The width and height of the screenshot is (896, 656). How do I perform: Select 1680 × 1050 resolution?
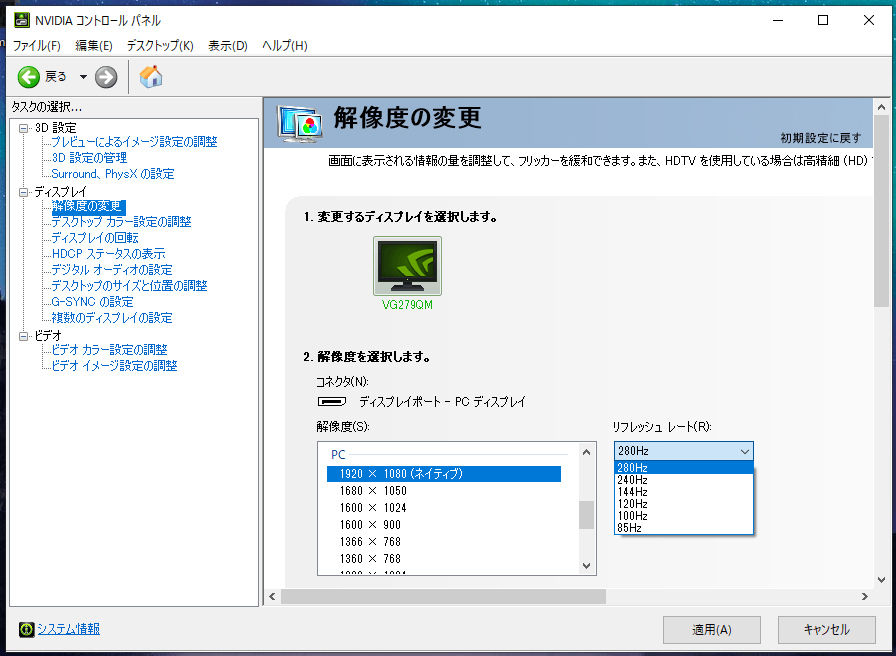(x=443, y=491)
